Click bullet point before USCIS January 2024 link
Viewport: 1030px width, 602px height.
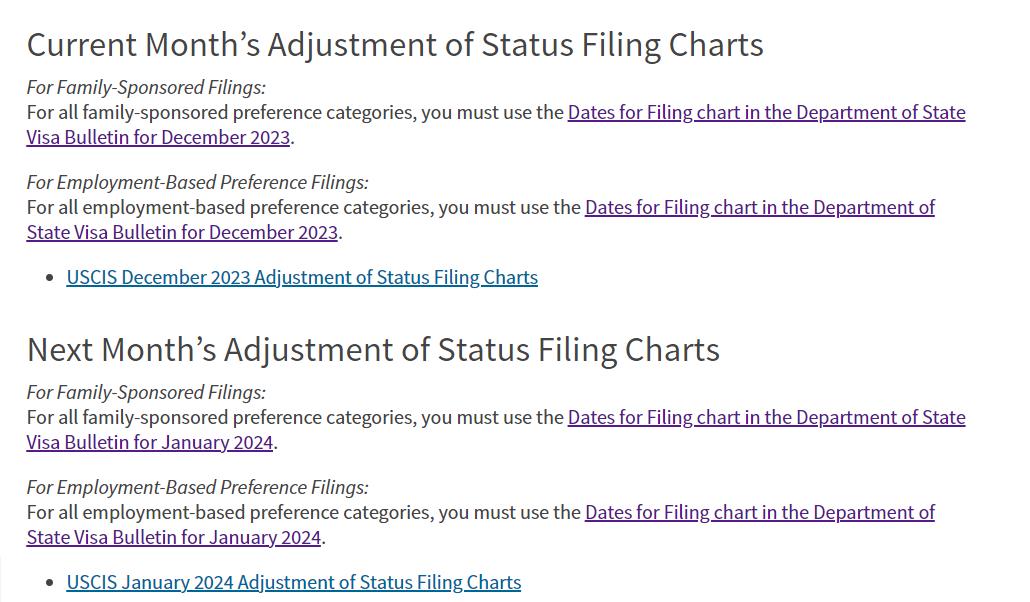(50, 583)
